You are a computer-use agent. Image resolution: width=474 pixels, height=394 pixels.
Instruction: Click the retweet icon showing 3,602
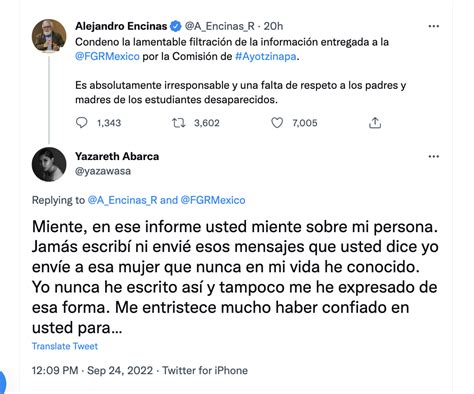179,123
